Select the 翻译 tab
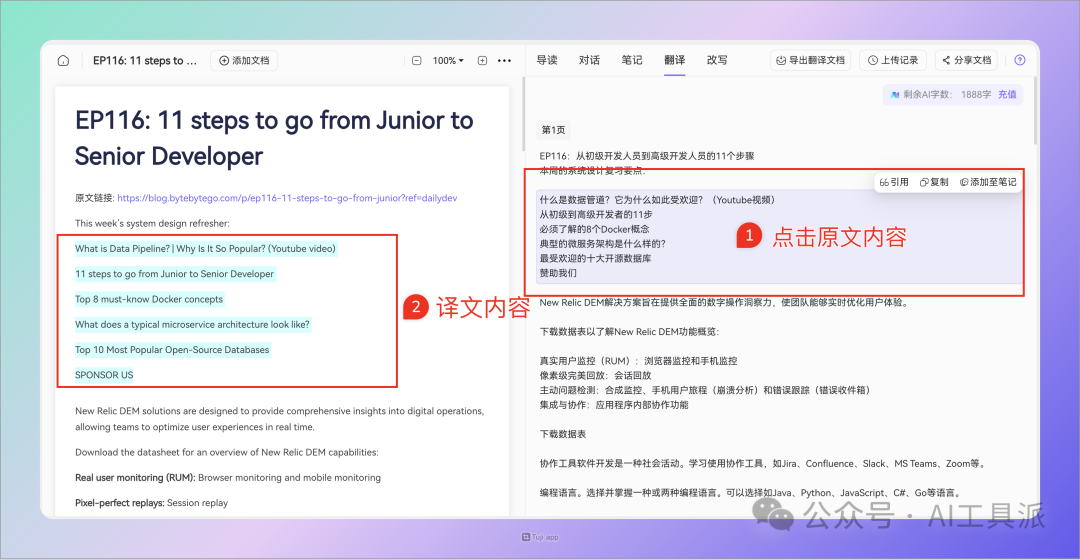Viewport: 1080px width, 559px height. tap(674, 60)
